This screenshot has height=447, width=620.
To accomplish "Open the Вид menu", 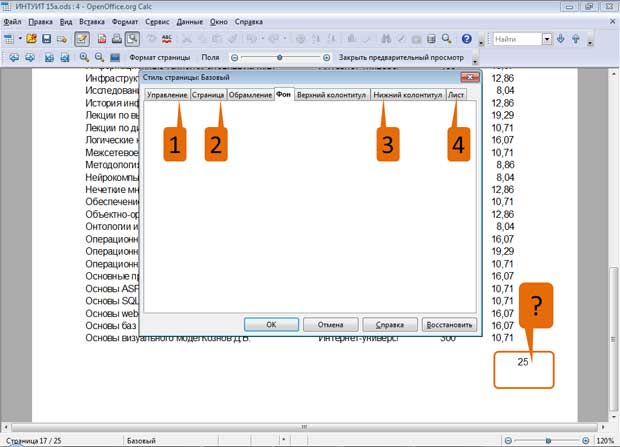I will click(x=66, y=22).
